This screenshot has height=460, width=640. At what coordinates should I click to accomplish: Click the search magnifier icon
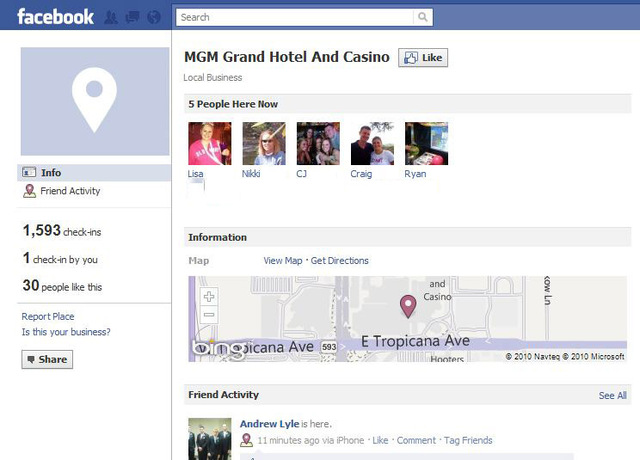[423, 17]
